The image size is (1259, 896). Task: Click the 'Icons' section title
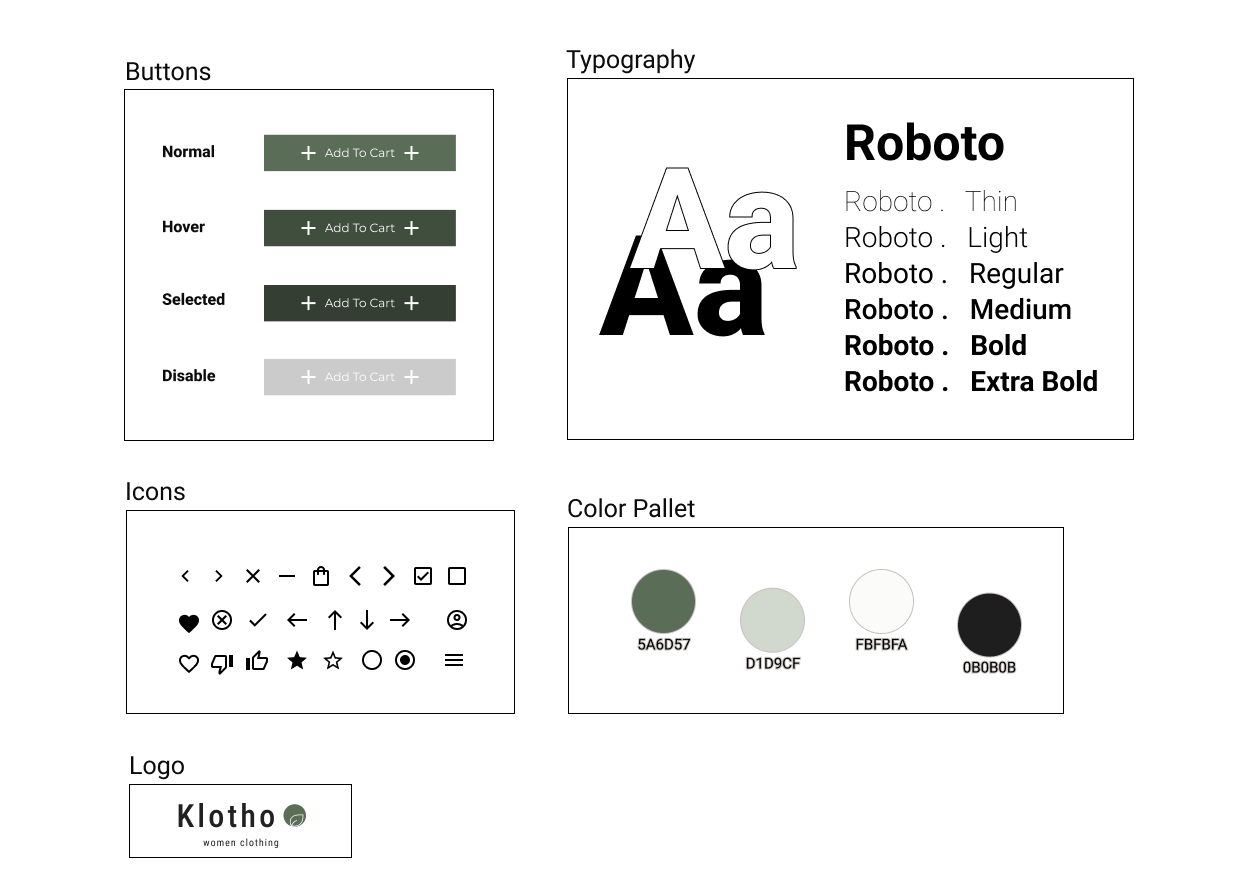click(155, 492)
